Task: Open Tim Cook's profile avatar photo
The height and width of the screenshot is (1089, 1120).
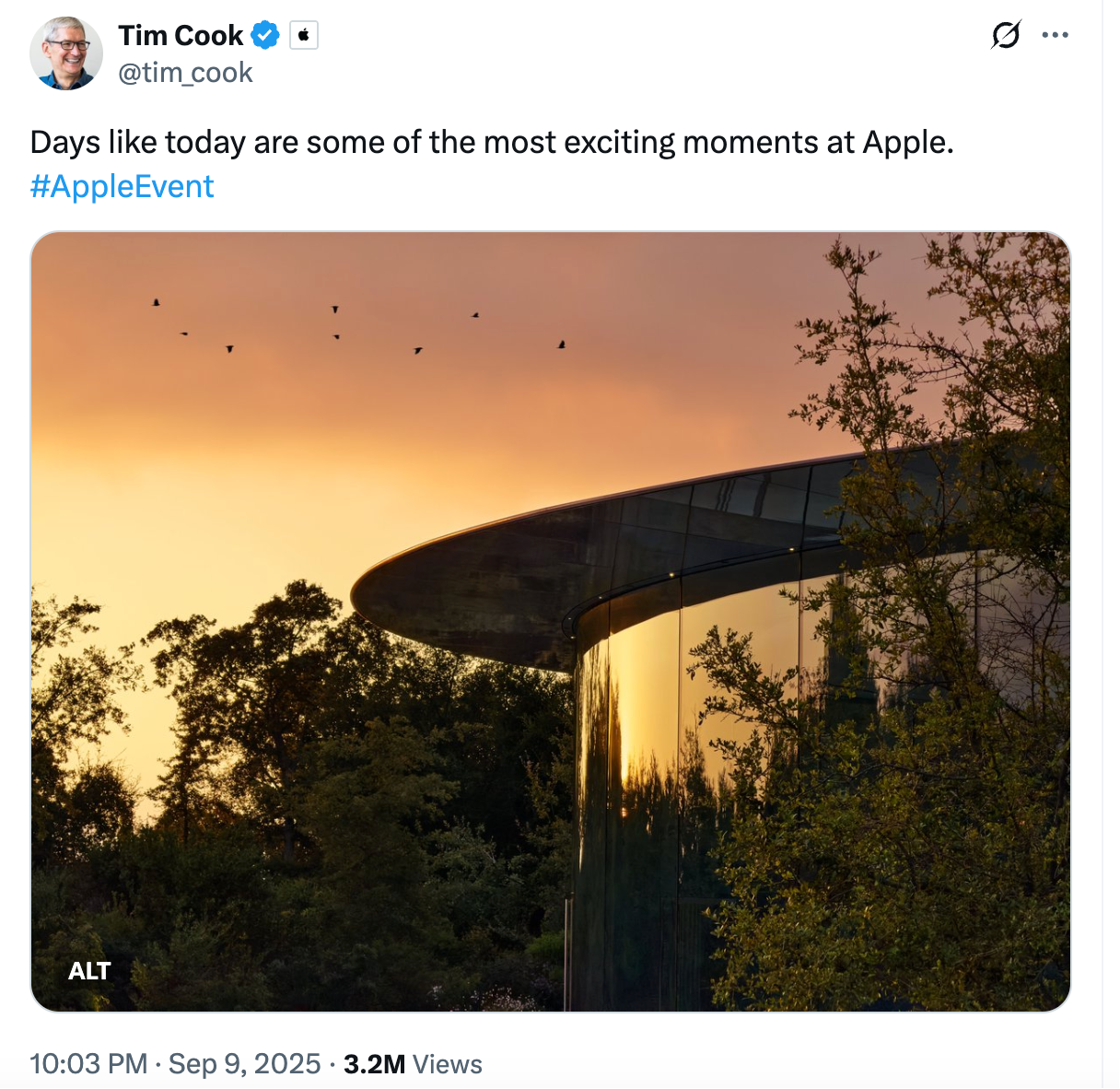Action: (66, 53)
